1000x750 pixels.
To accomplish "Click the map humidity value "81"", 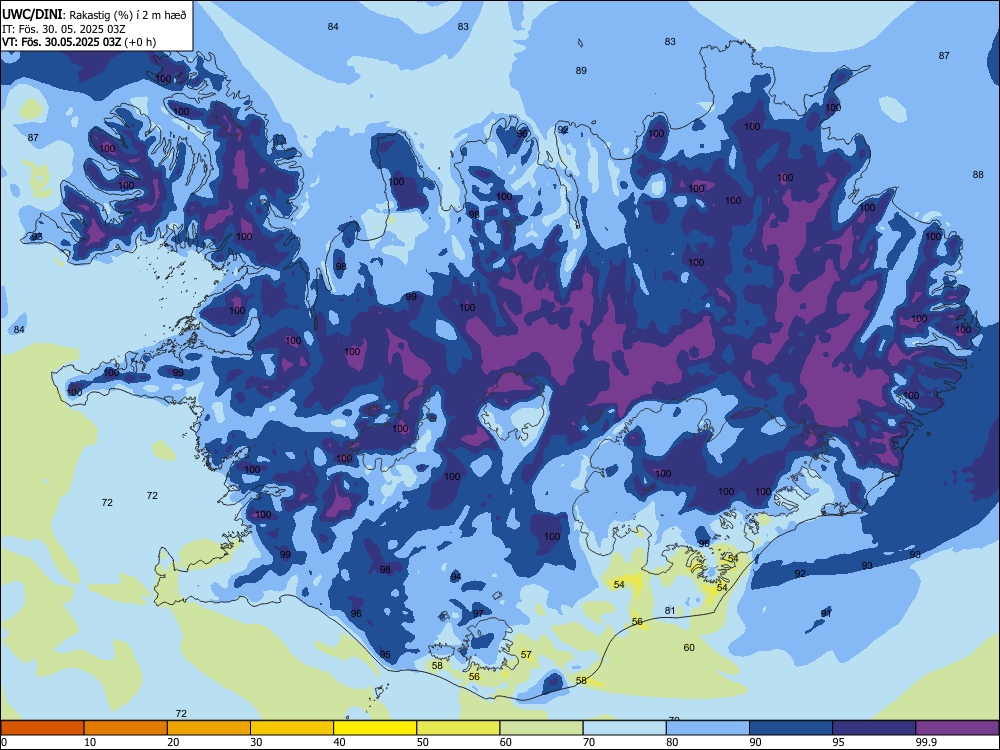I will [670, 610].
